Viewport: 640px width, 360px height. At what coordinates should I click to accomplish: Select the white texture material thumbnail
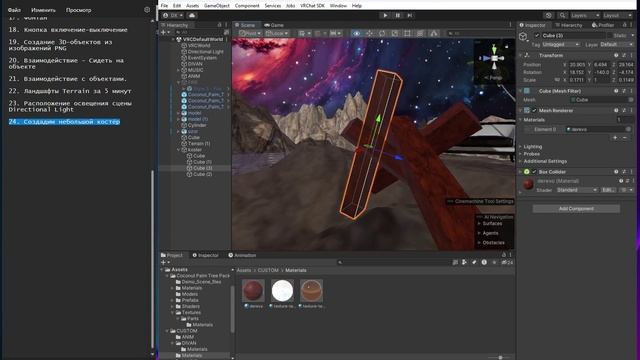pyautogui.click(x=282, y=290)
